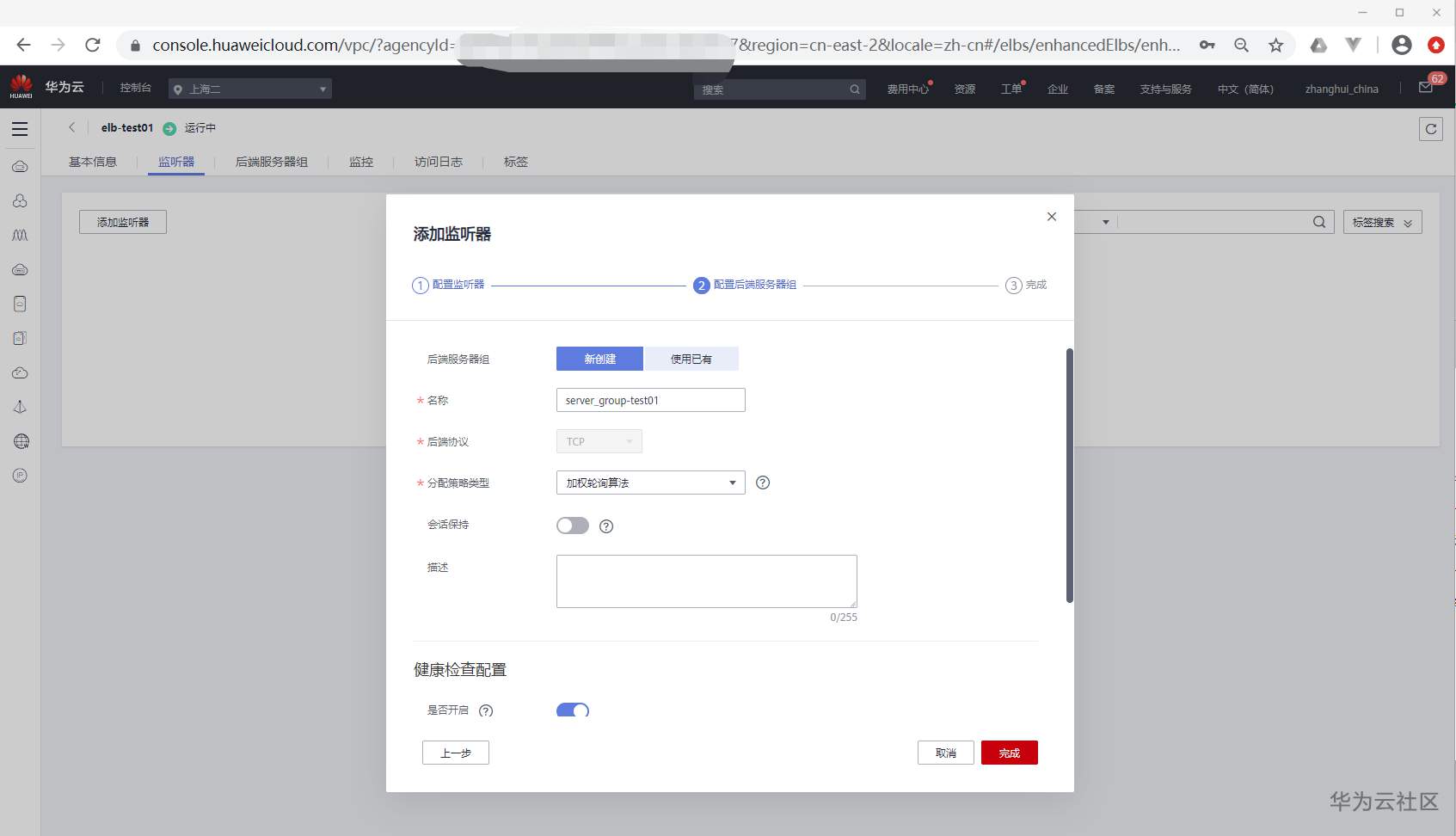The image size is (1456, 836).
Task: Open the 资源 menu
Action: coord(965,89)
